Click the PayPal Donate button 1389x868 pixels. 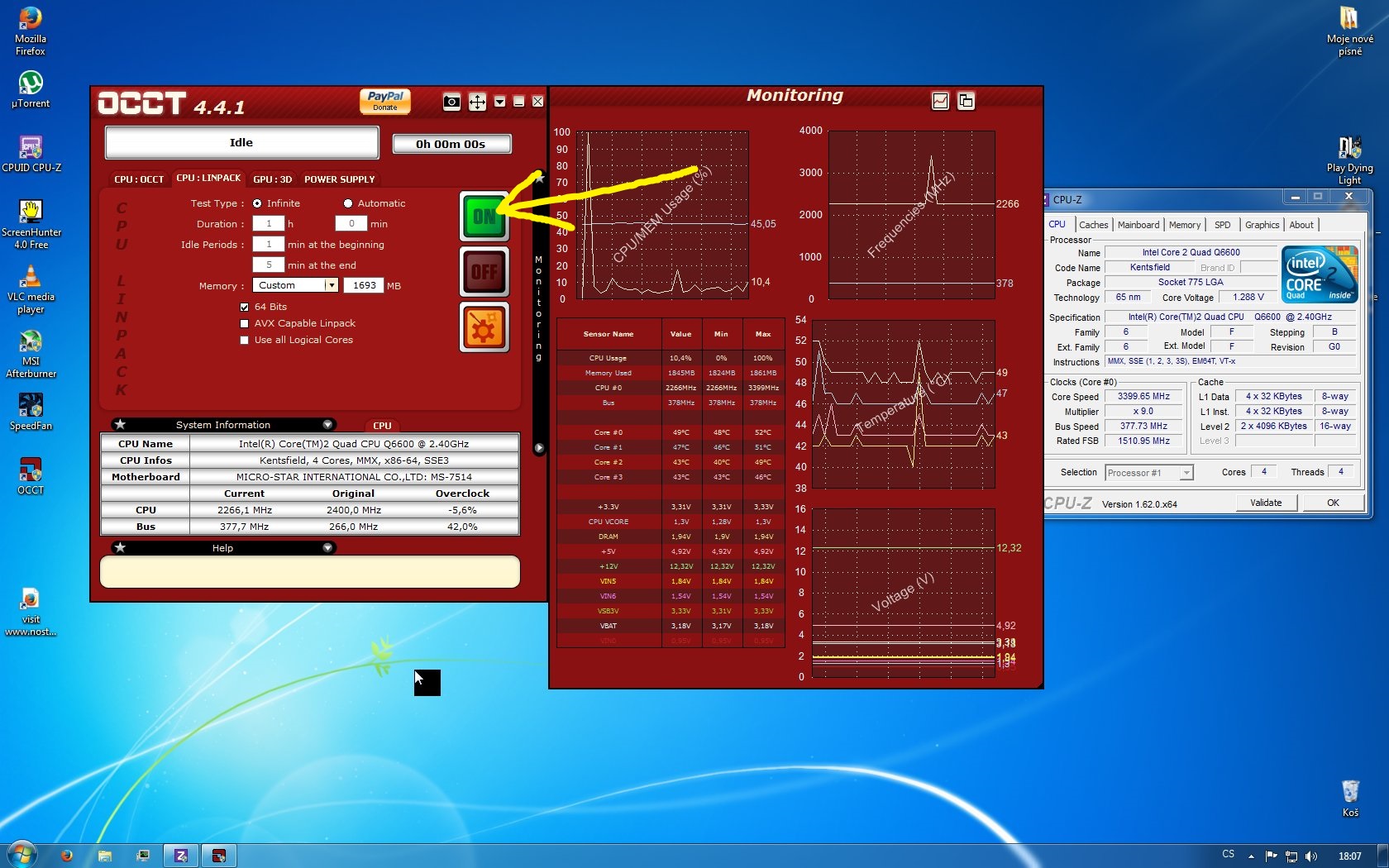click(x=385, y=101)
